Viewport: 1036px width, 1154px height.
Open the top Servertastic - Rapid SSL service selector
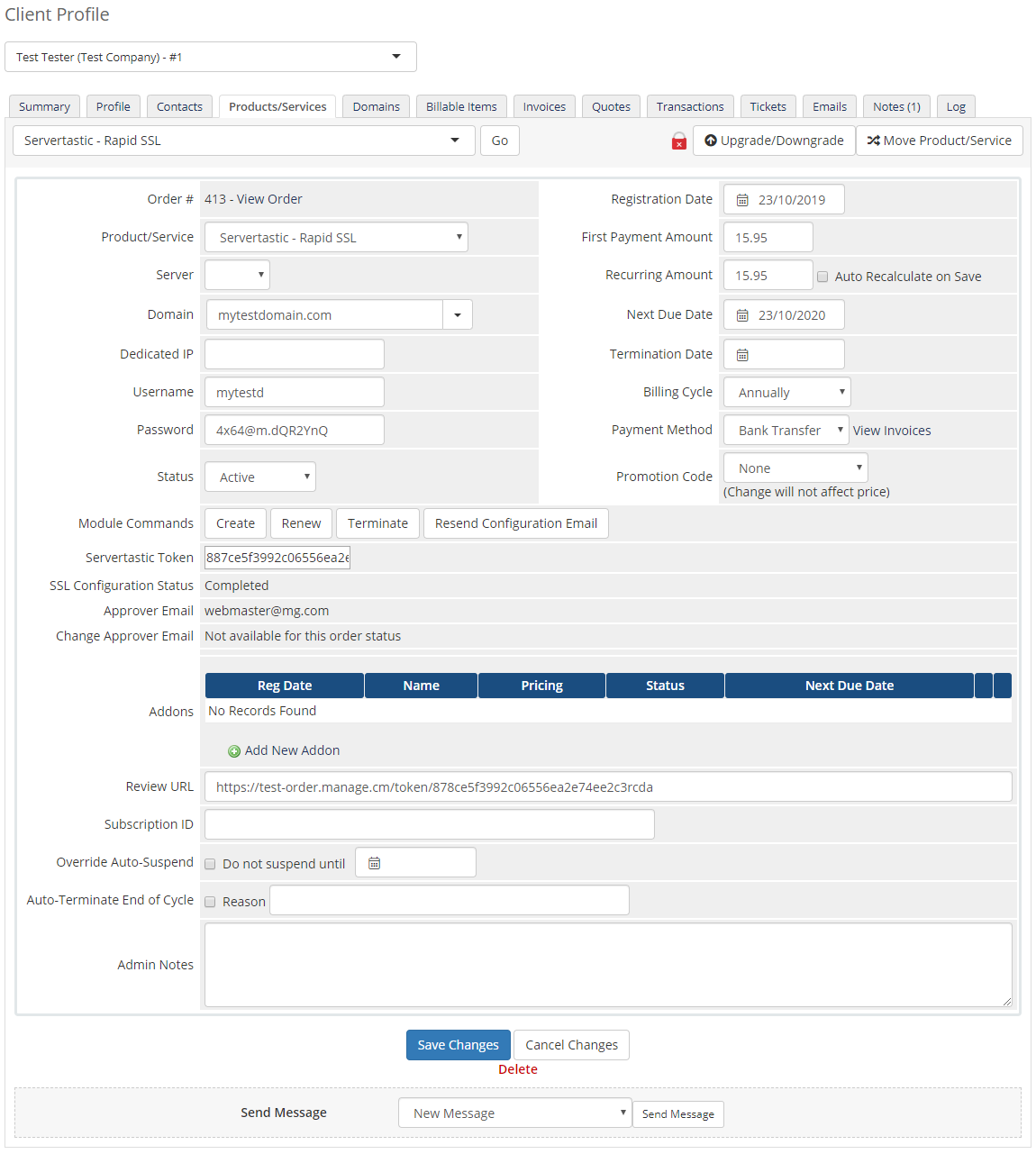coord(244,141)
